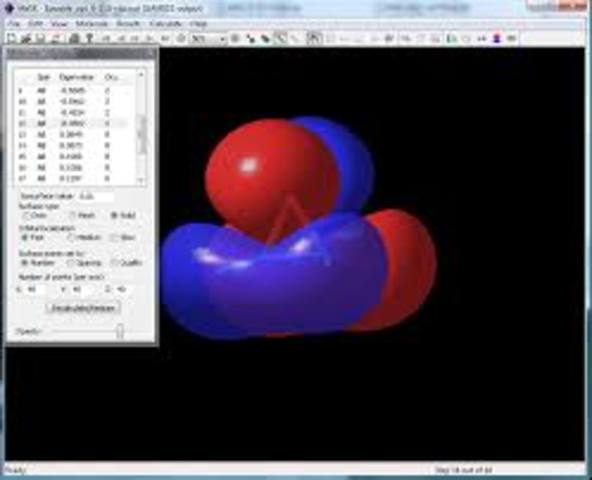Image resolution: width=592 pixels, height=480 pixels.
Task: Click the Occ column header
Action: point(111,77)
